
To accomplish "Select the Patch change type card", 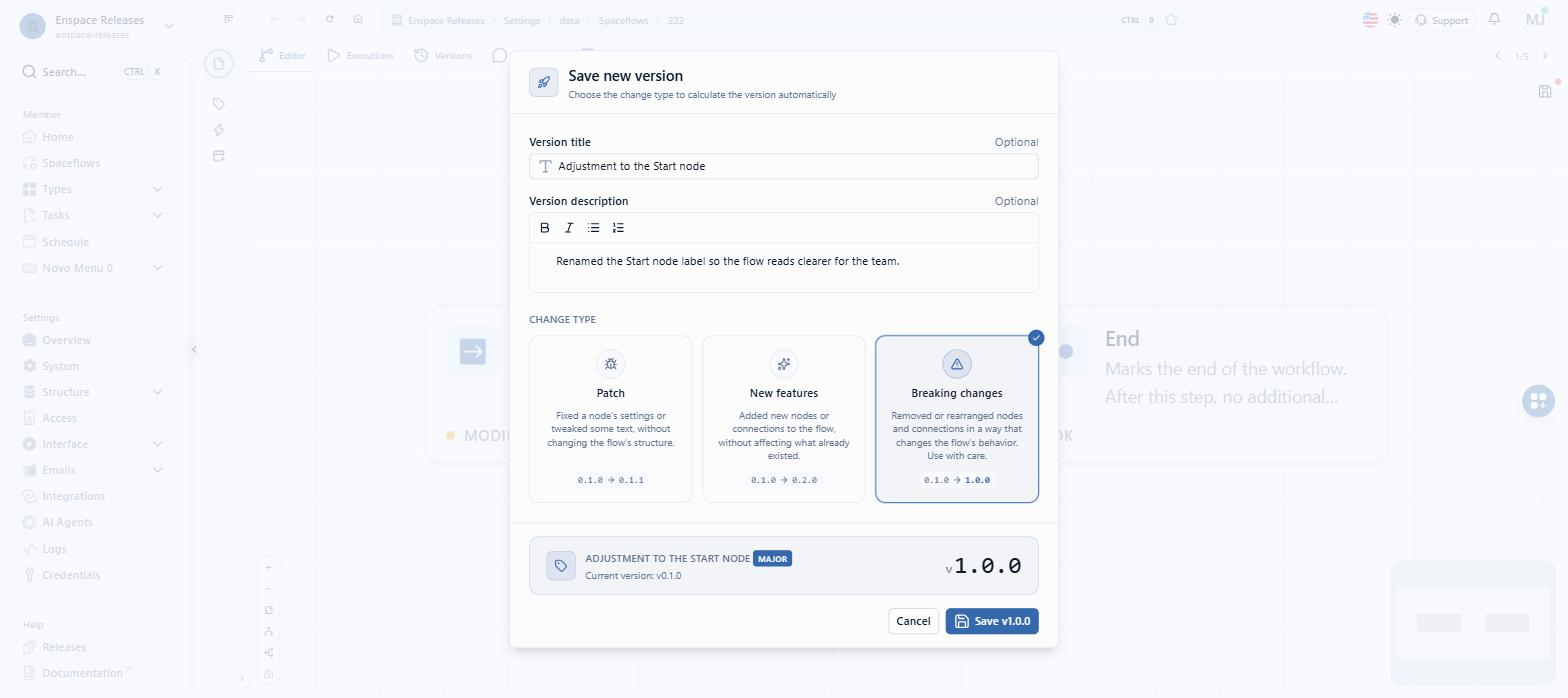I will [611, 419].
